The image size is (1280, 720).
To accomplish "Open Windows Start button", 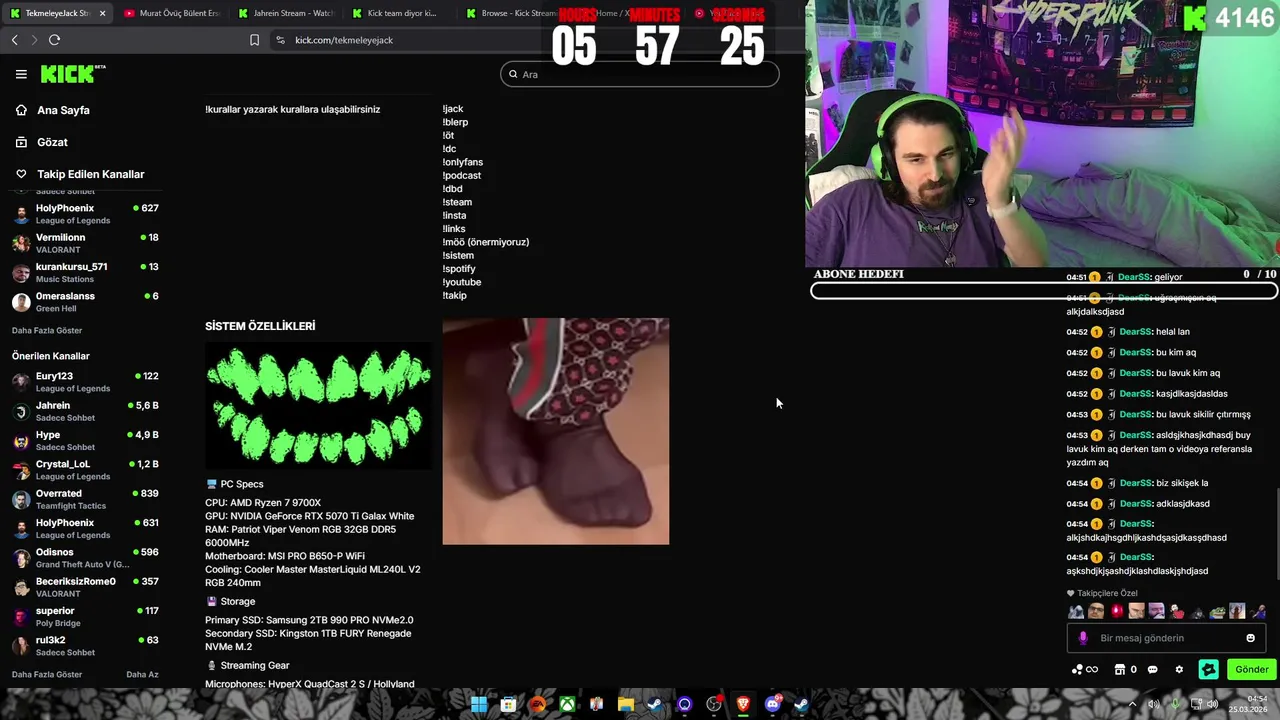I will [479, 704].
